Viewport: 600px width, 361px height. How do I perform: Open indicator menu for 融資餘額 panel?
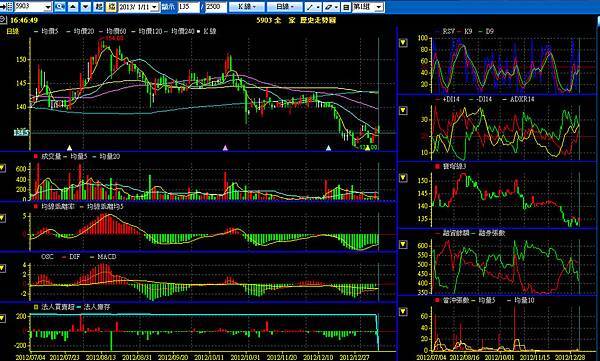click(403, 245)
